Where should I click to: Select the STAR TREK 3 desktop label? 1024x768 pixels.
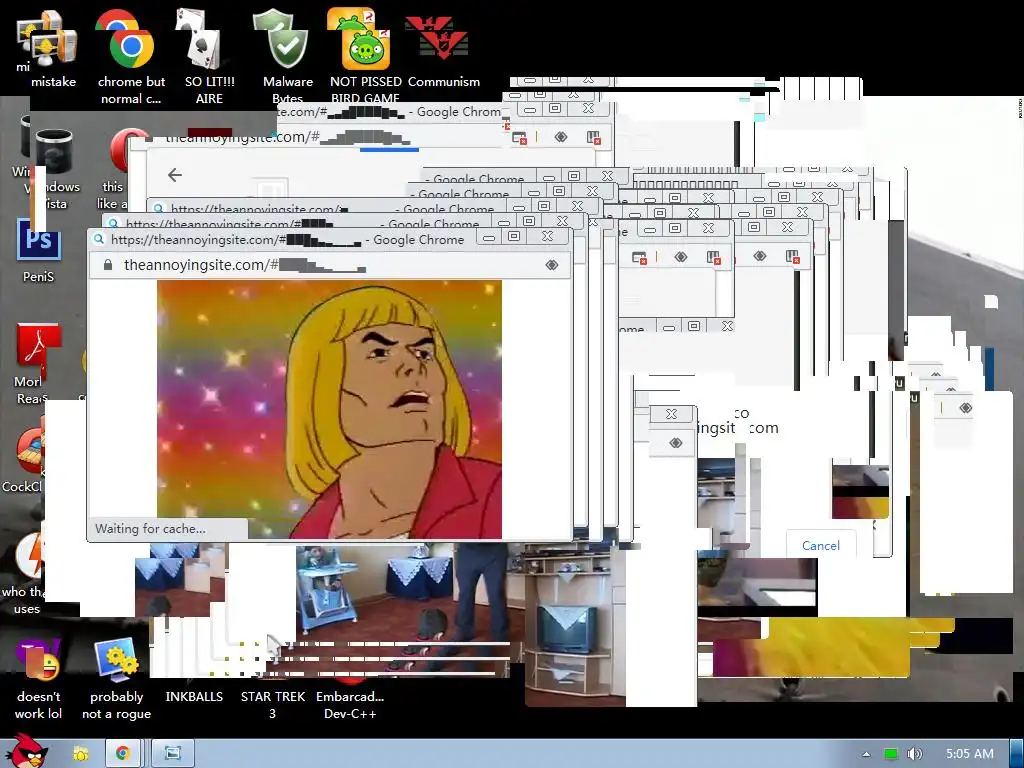click(x=272, y=705)
